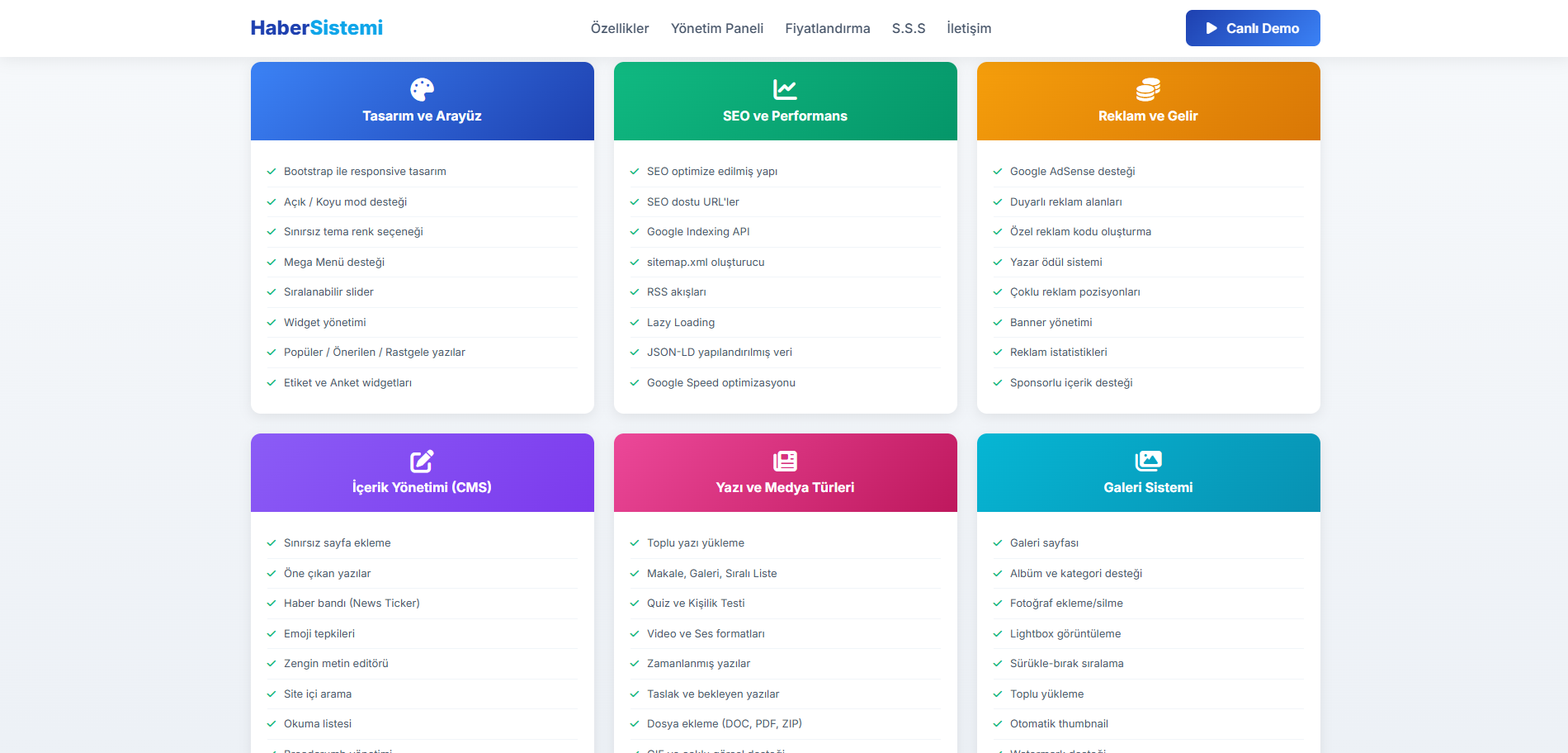
Task: Click checkmark next to Lazy Loading
Action: click(x=635, y=323)
